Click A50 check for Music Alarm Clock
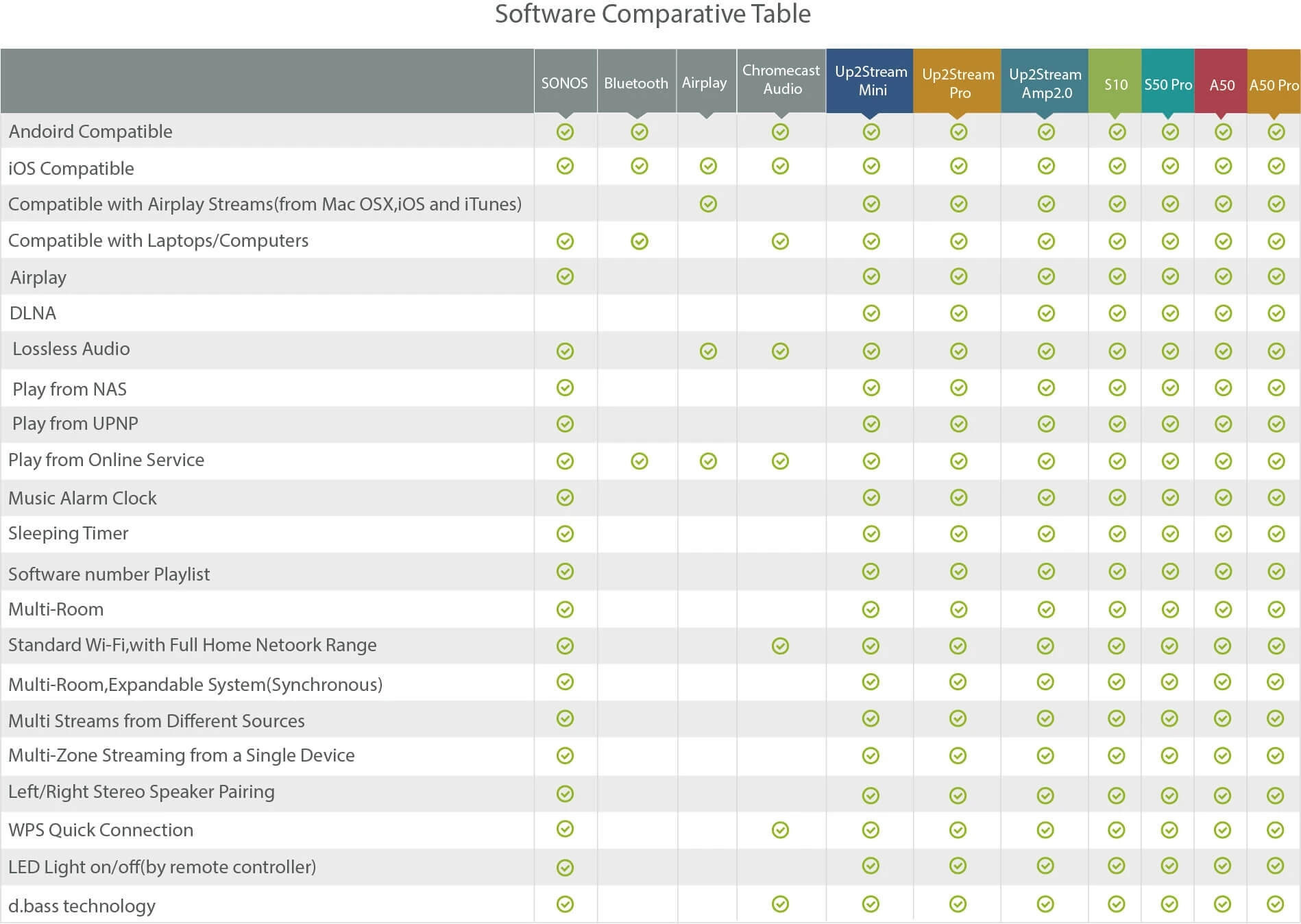 (1223, 497)
